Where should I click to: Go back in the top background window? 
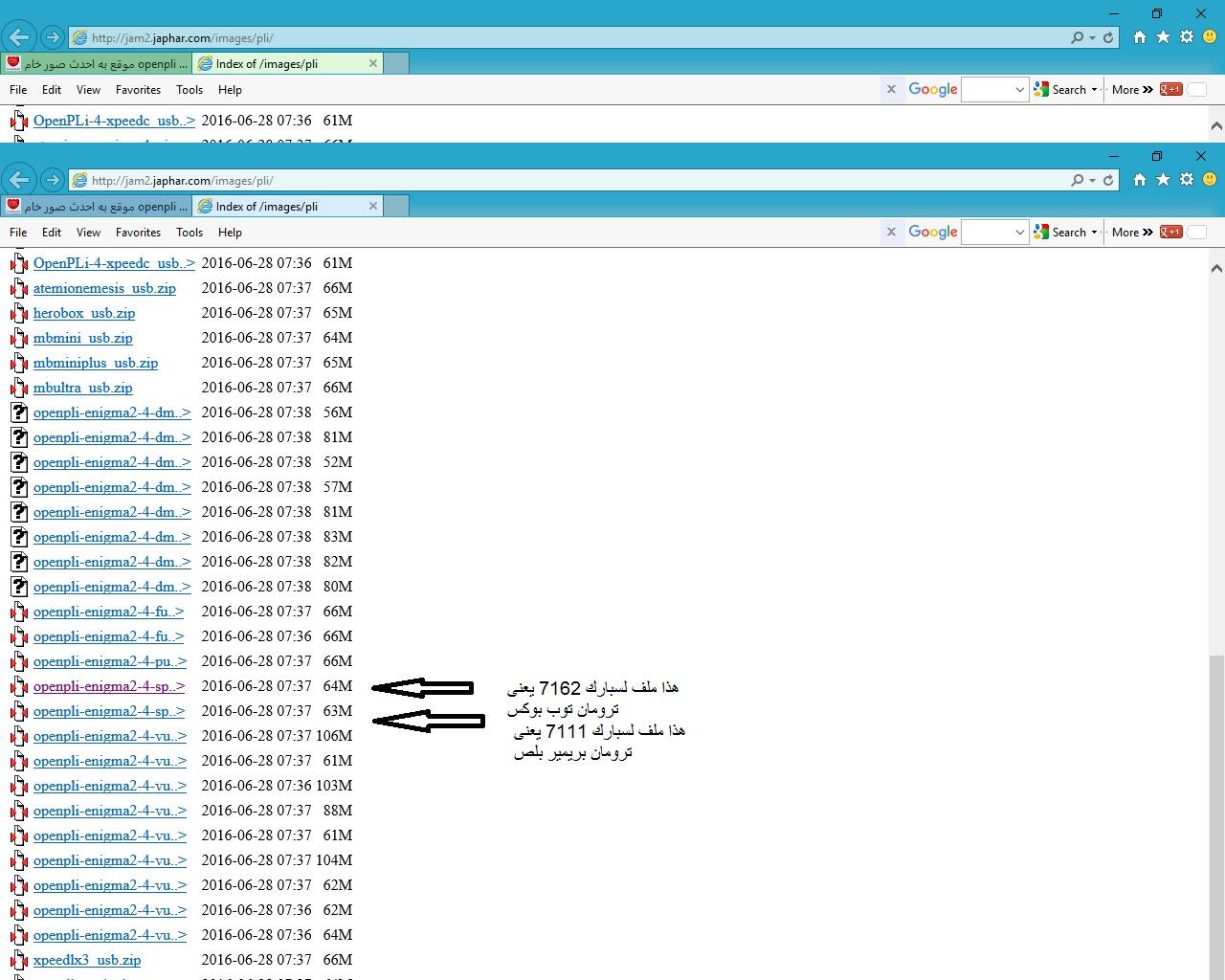coord(19,37)
